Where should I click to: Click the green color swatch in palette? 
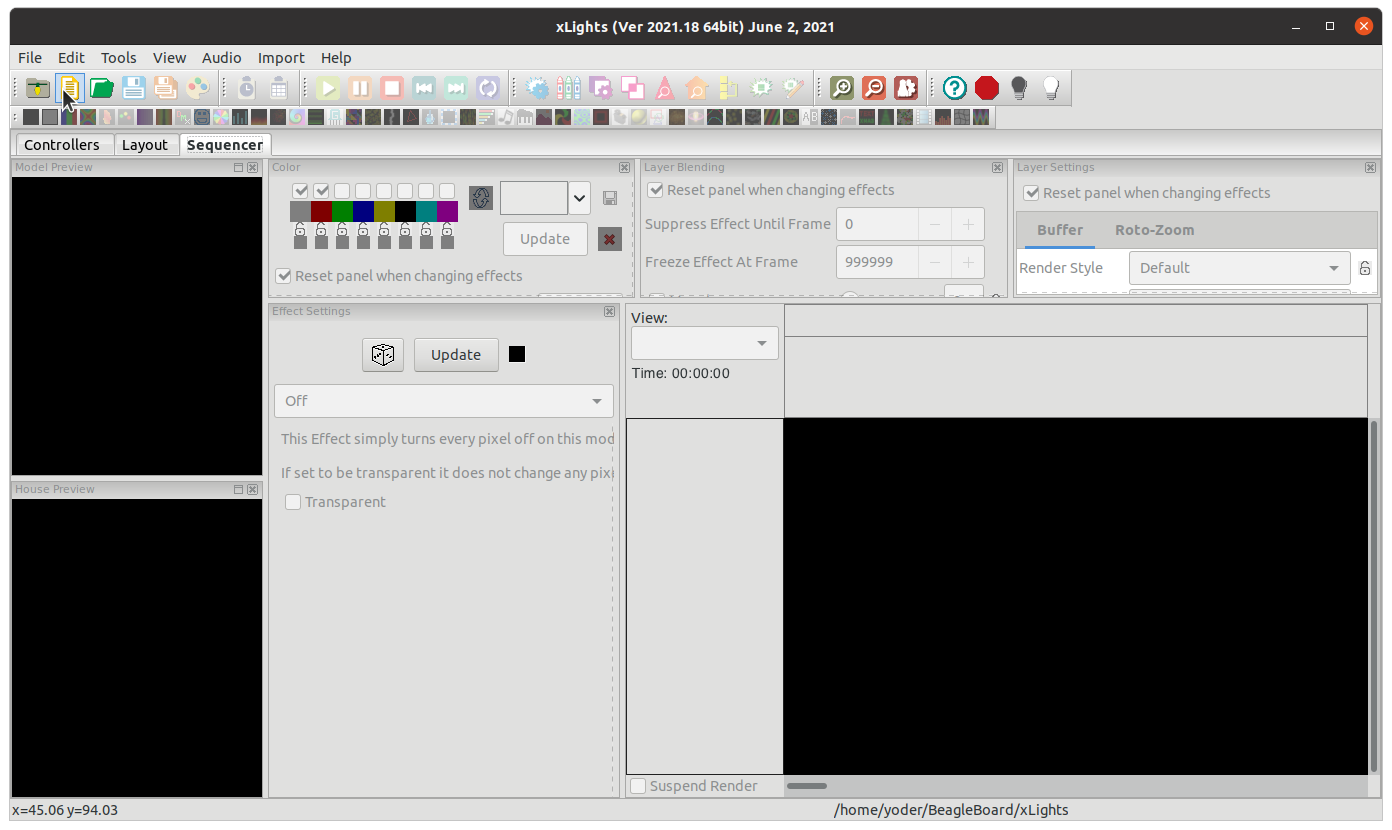tap(342, 211)
